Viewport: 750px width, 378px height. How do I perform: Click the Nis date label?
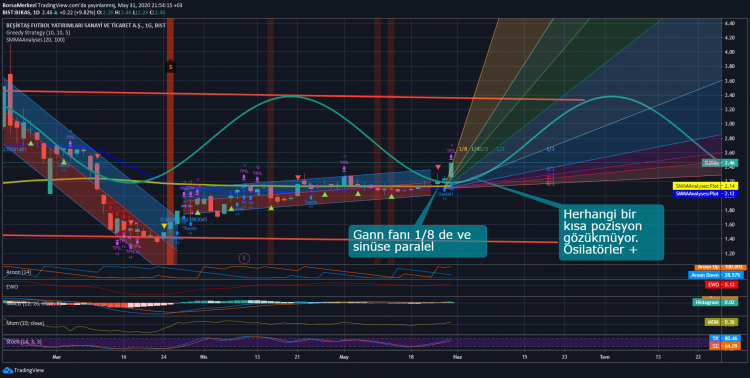click(203, 357)
